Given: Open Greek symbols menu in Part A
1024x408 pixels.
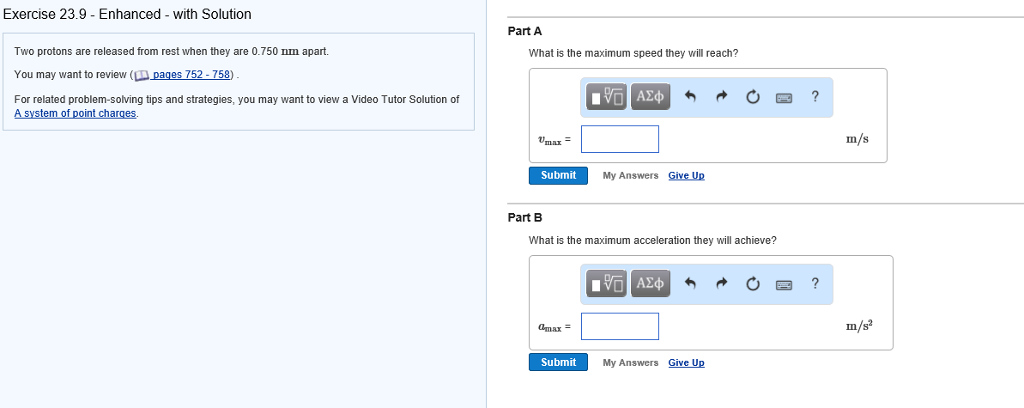Looking at the screenshot, I should tap(649, 96).
